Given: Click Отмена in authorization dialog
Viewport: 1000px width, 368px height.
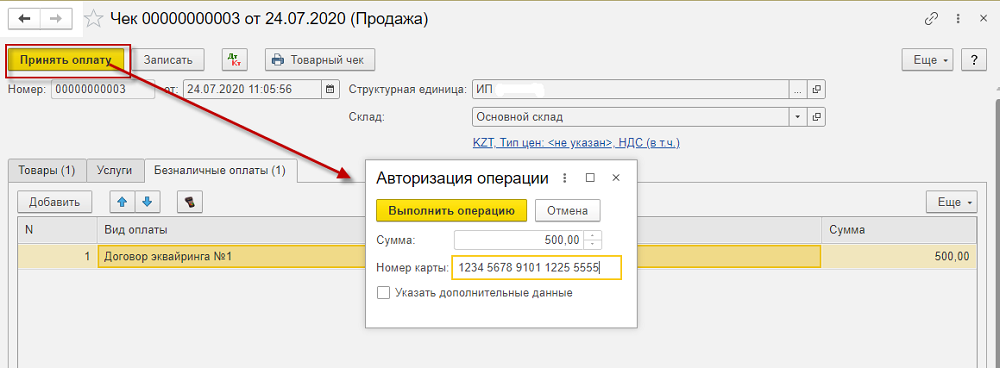Looking at the screenshot, I should pyautogui.click(x=567, y=210).
